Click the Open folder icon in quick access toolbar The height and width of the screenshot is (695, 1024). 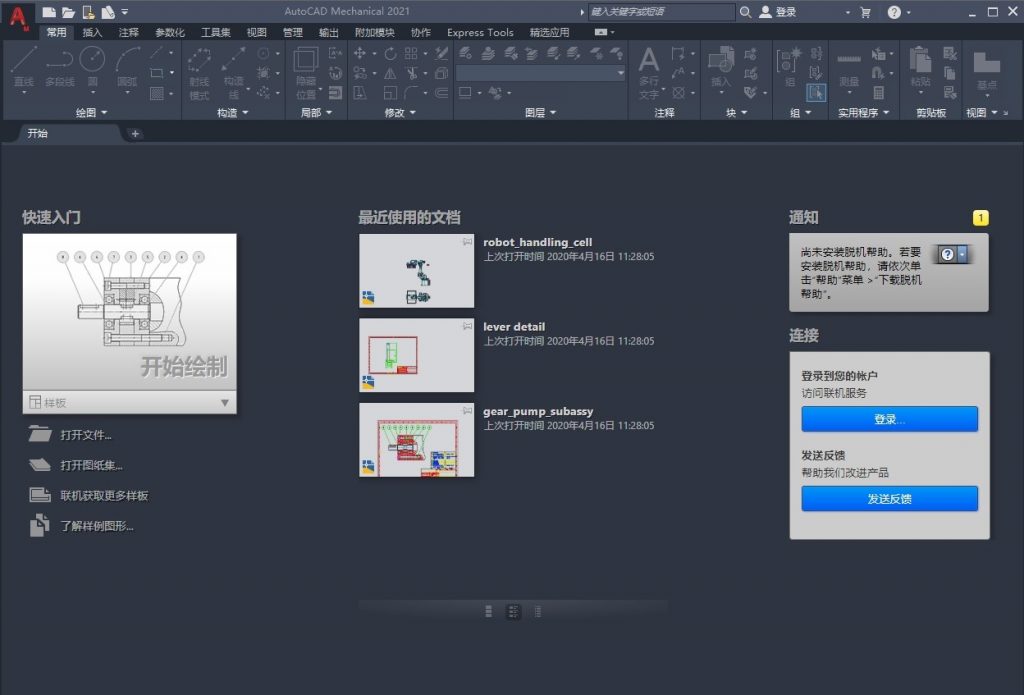tap(69, 12)
